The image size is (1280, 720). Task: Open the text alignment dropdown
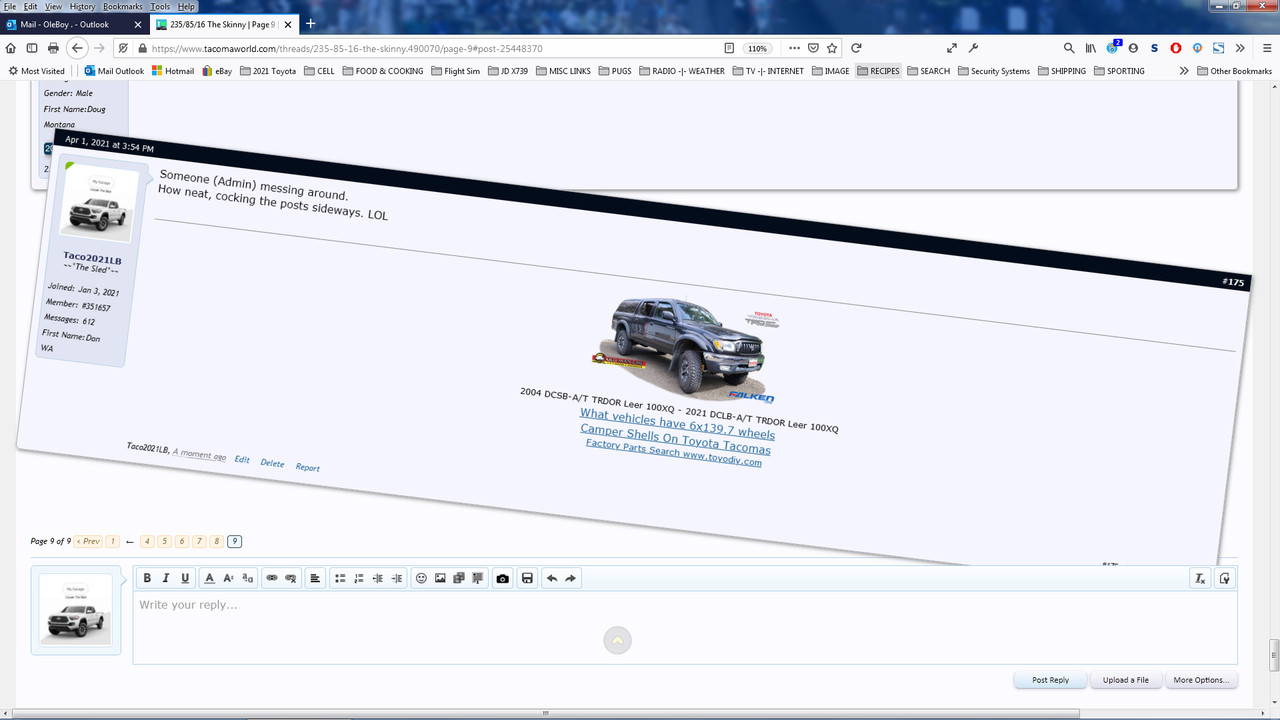tap(315, 578)
